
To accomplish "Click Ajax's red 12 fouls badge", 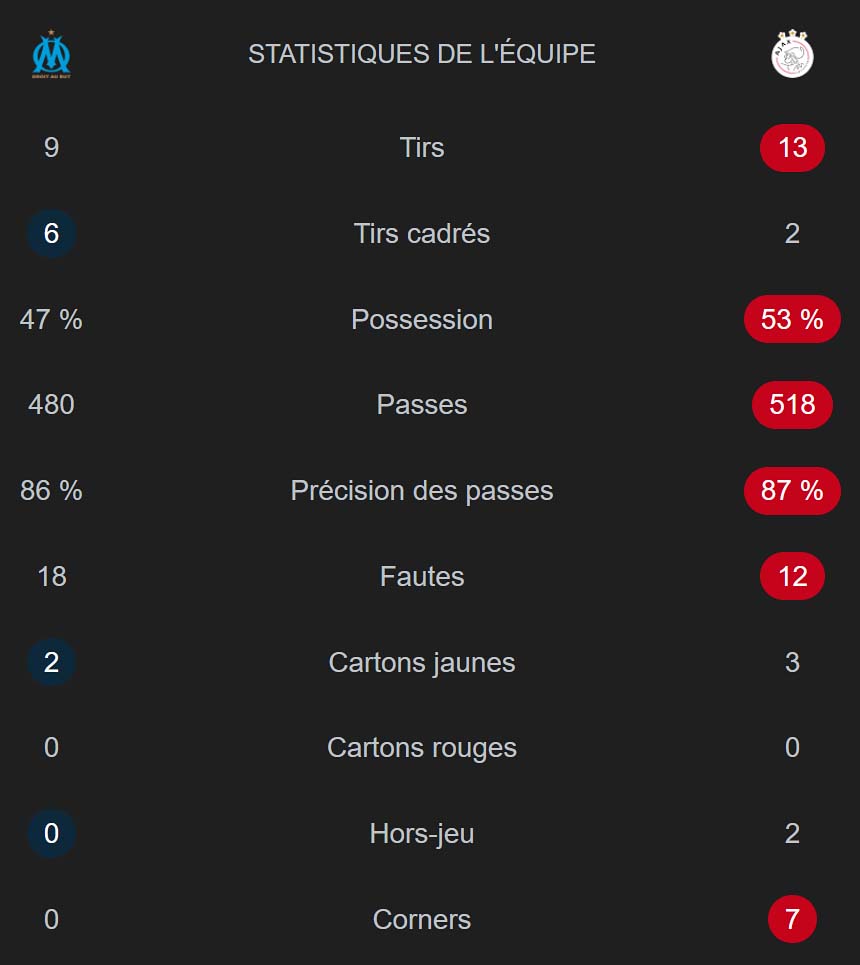I will click(x=792, y=577).
